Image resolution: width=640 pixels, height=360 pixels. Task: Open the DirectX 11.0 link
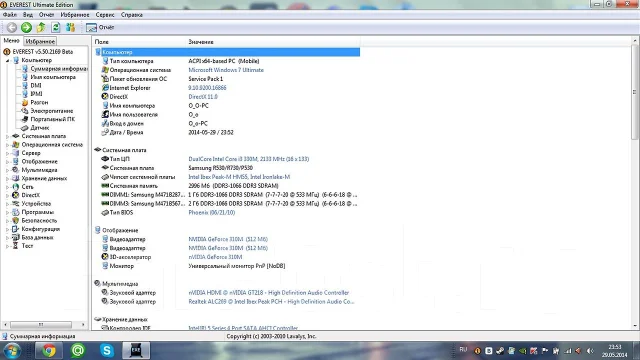tap(203, 97)
